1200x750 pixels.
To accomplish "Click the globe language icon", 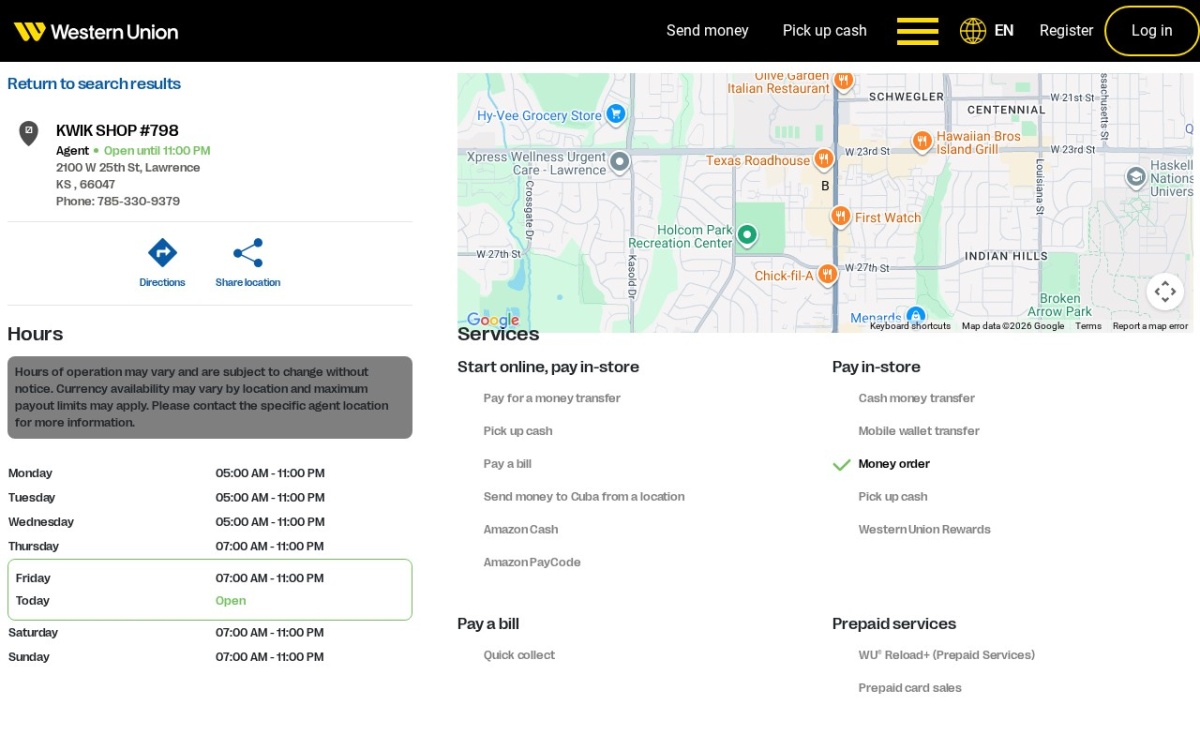I will tap(973, 31).
